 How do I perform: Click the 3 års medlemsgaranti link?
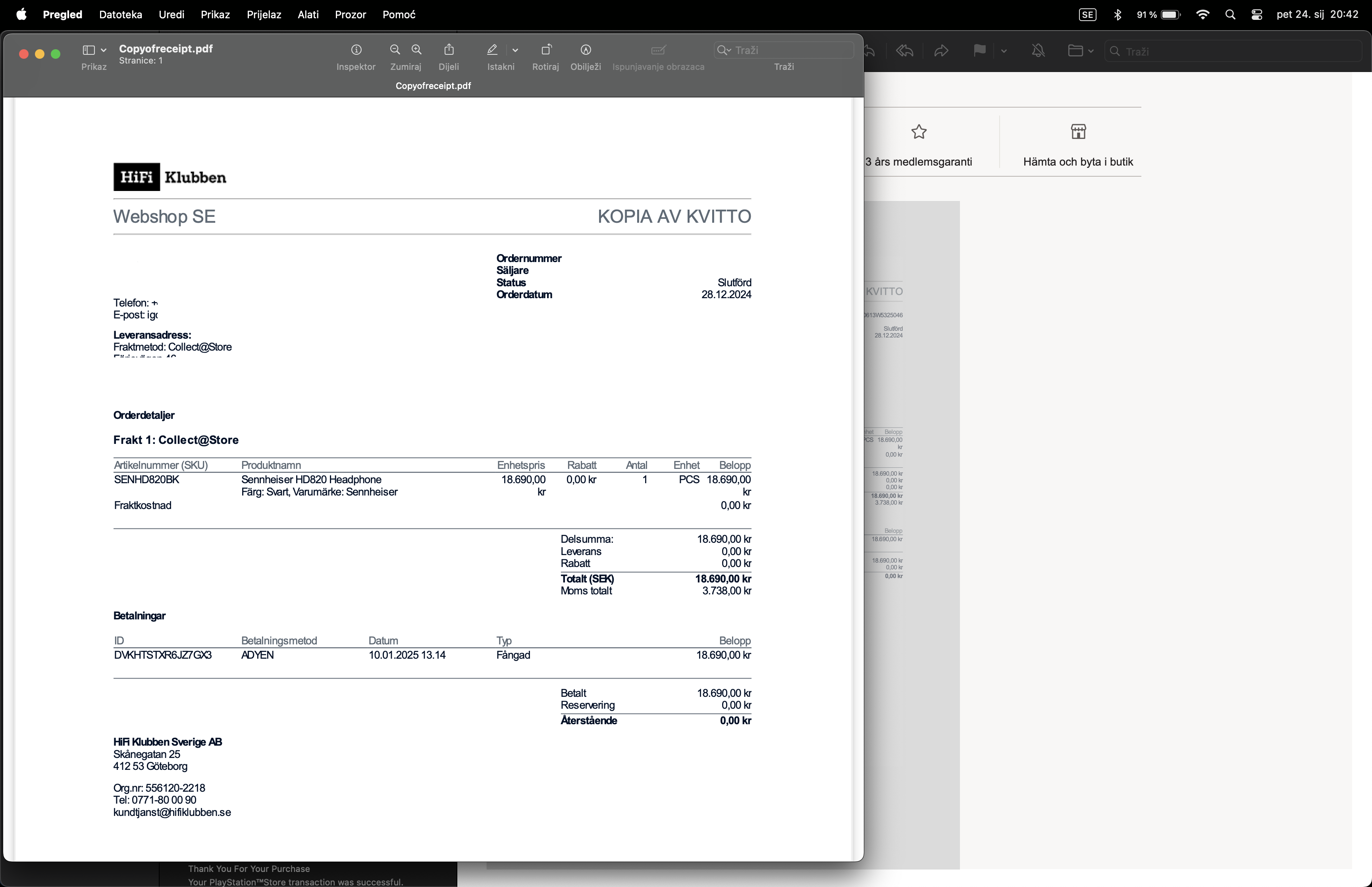coord(919,161)
